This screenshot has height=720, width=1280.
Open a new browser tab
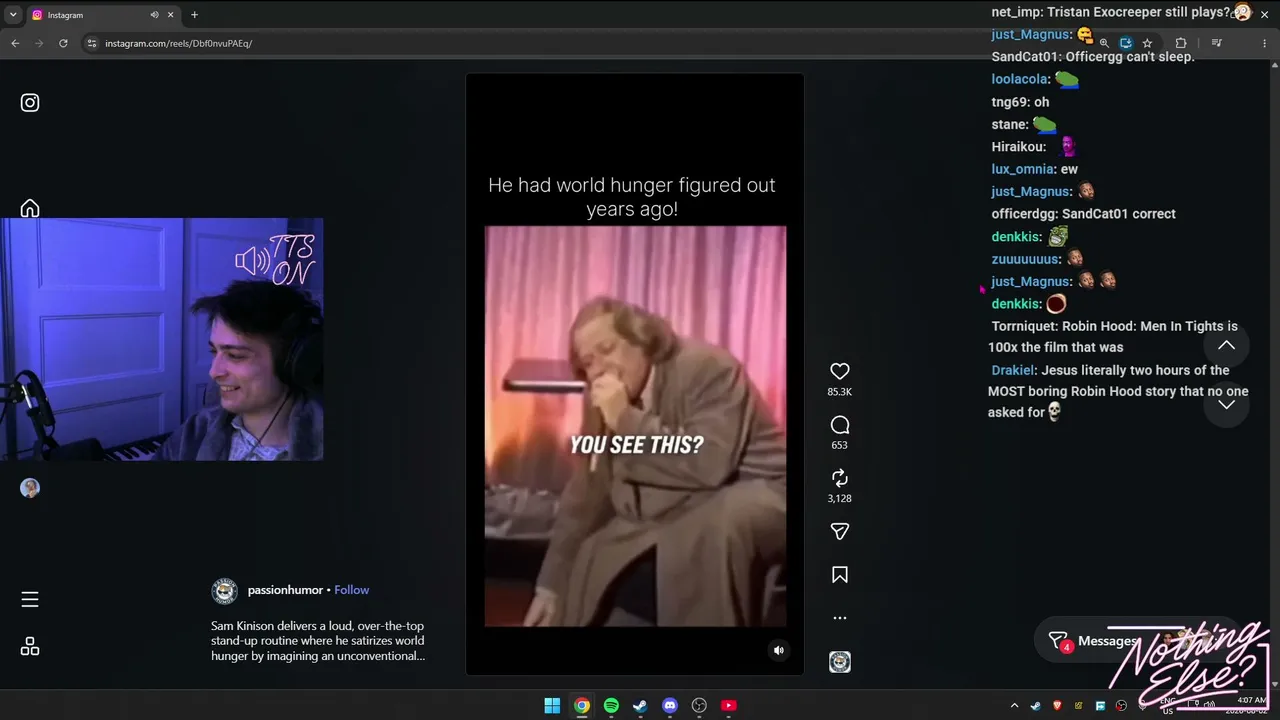tap(194, 15)
